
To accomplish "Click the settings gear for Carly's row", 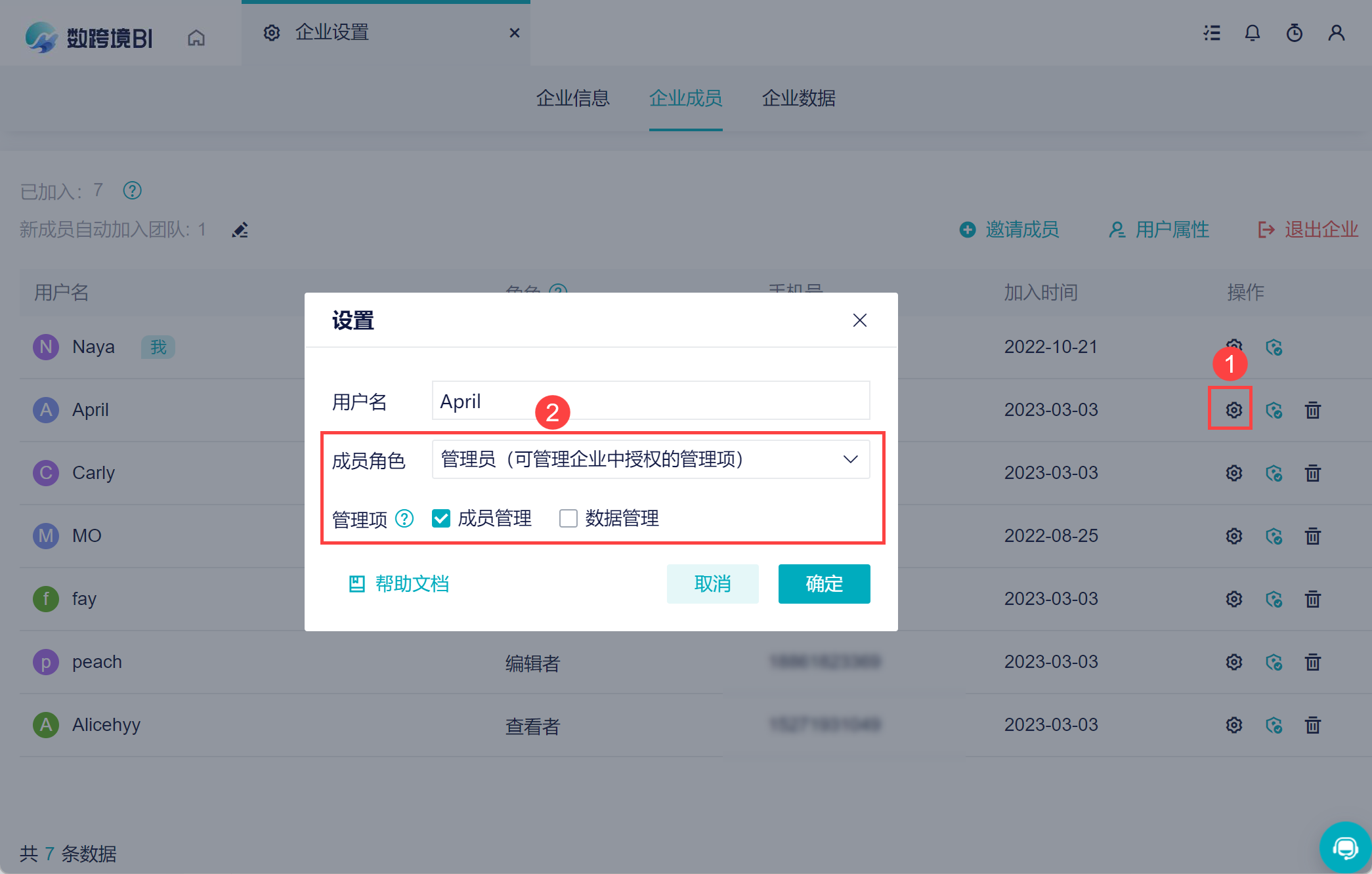I will coord(1233,473).
